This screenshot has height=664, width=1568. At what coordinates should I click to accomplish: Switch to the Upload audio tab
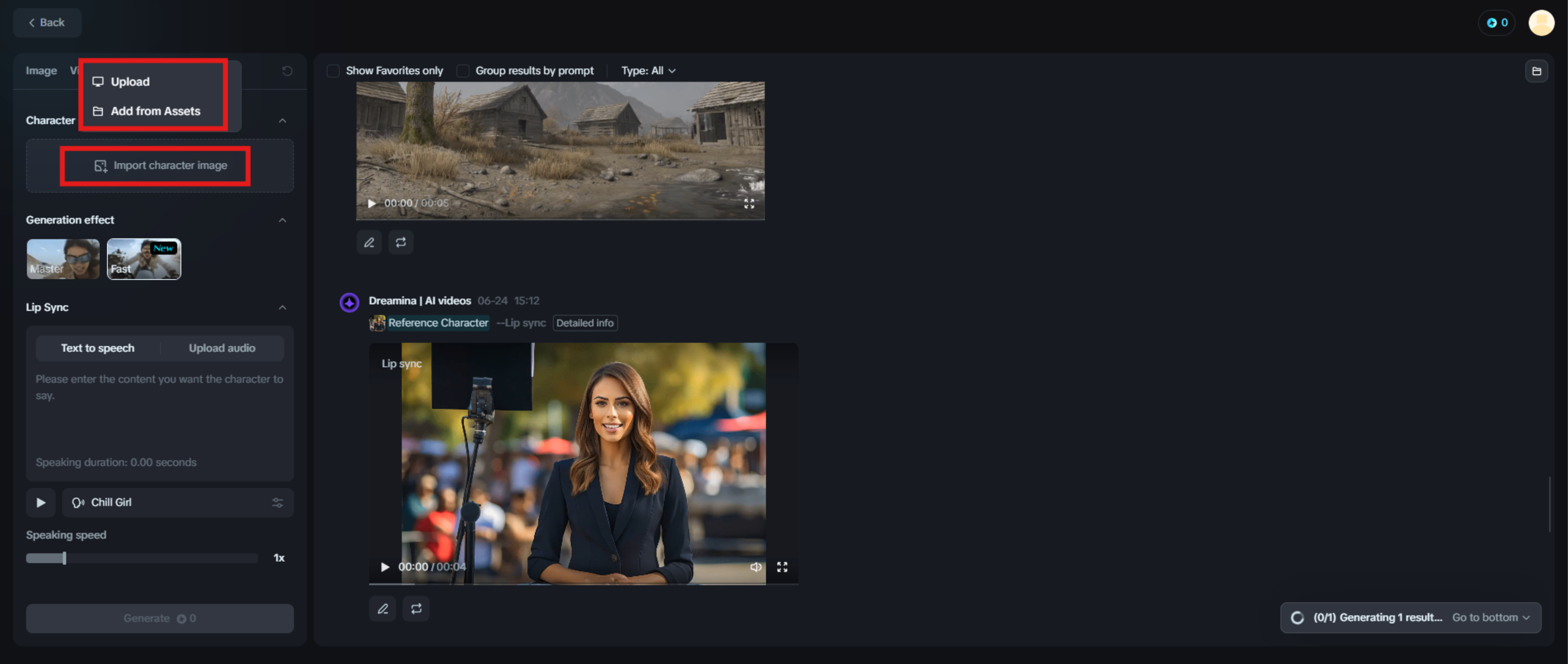221,348
